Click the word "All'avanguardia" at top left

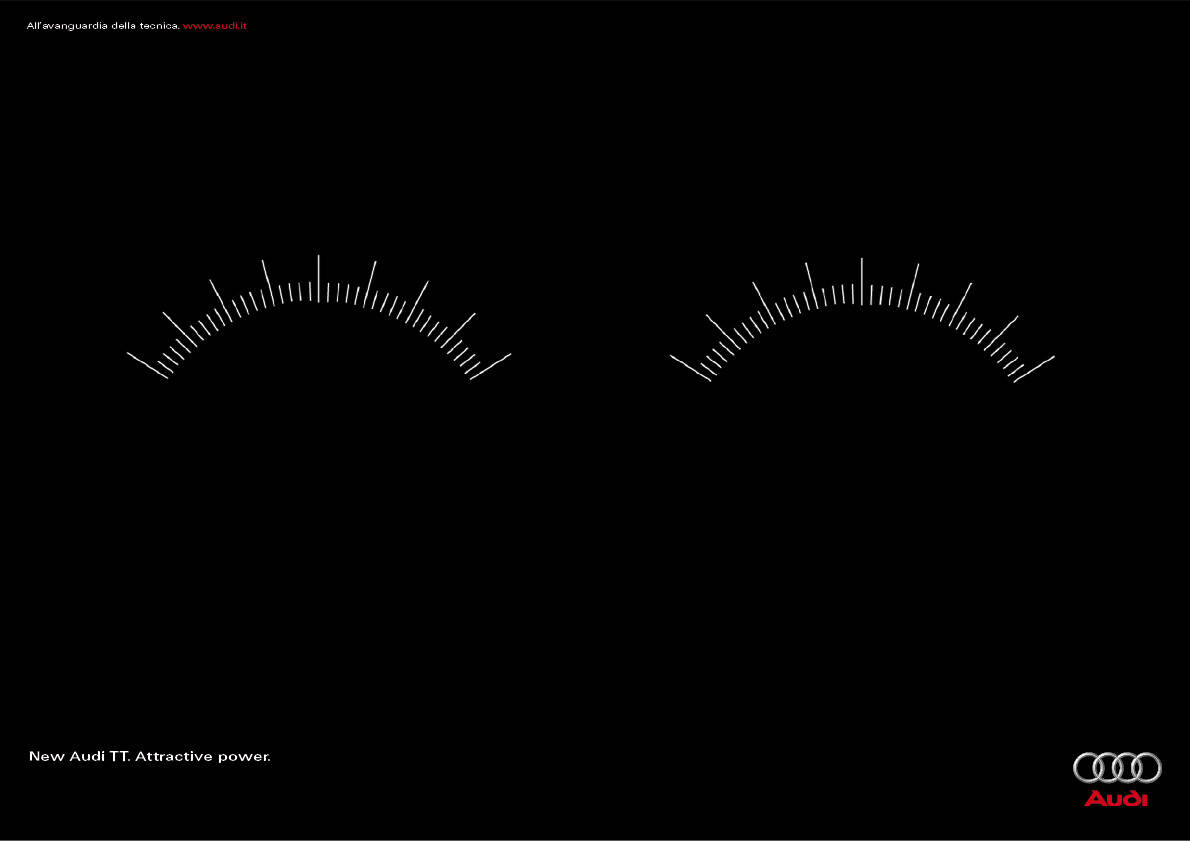[x=59, y=25]
